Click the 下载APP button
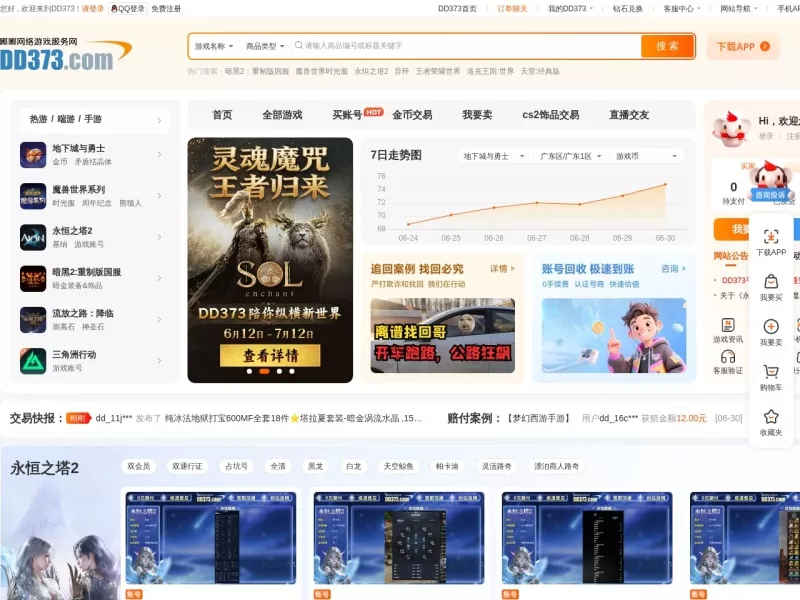 [x=743, y=46]
